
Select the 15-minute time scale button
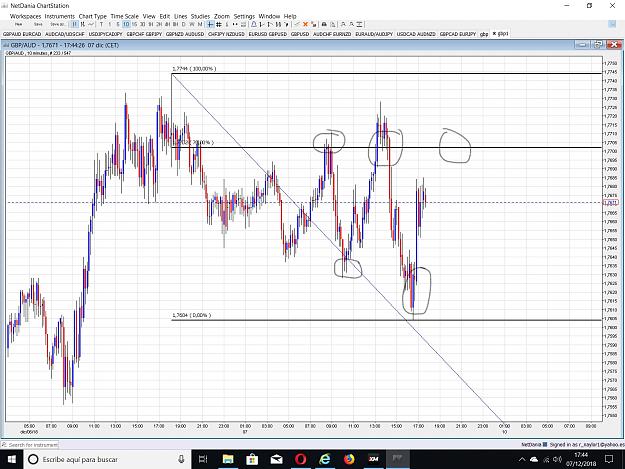(x=134, y=24)
